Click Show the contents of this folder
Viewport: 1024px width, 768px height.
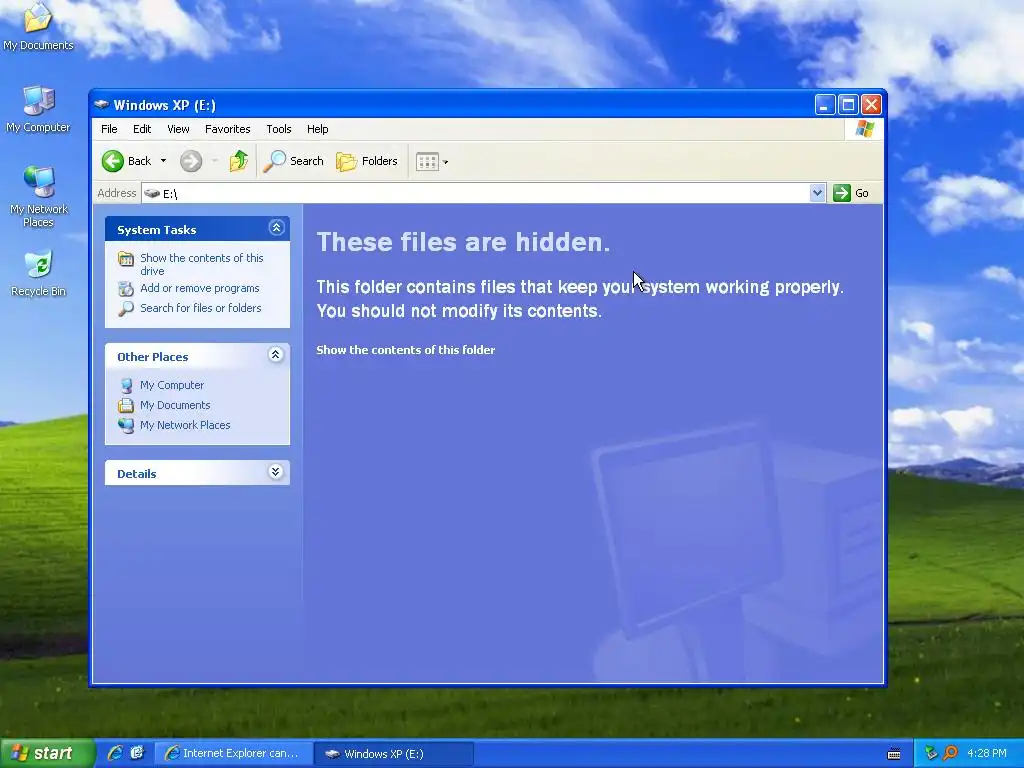tap(406, 350)
